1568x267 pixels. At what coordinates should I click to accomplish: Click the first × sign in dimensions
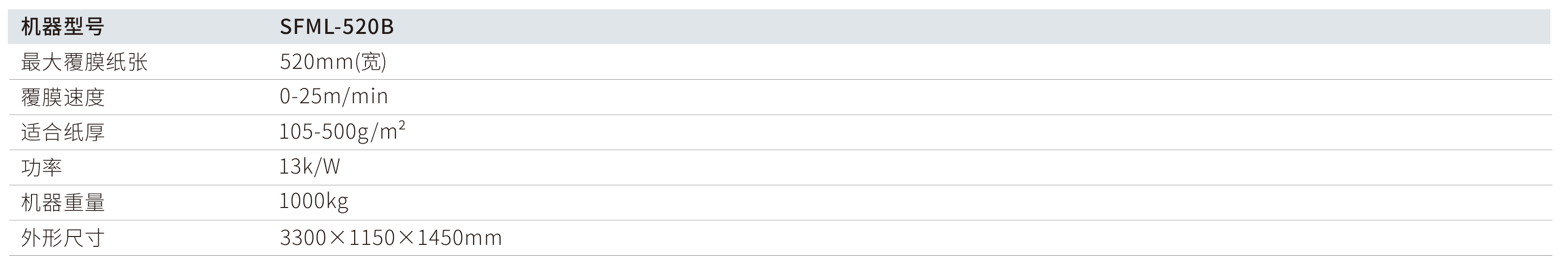(337, 237)
